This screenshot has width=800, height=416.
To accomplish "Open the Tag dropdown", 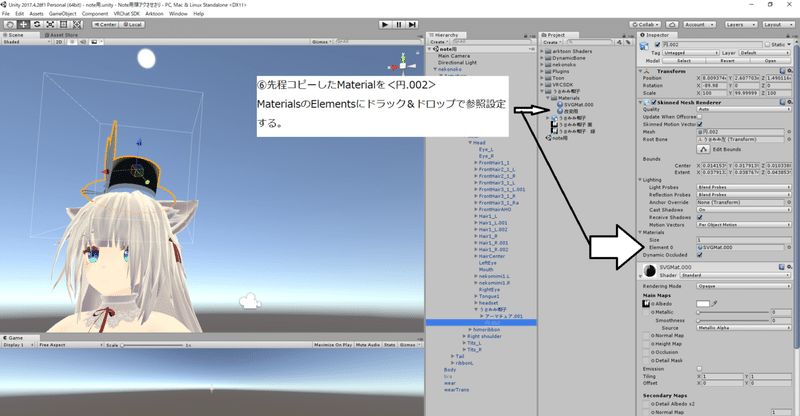I will [691, 53].
